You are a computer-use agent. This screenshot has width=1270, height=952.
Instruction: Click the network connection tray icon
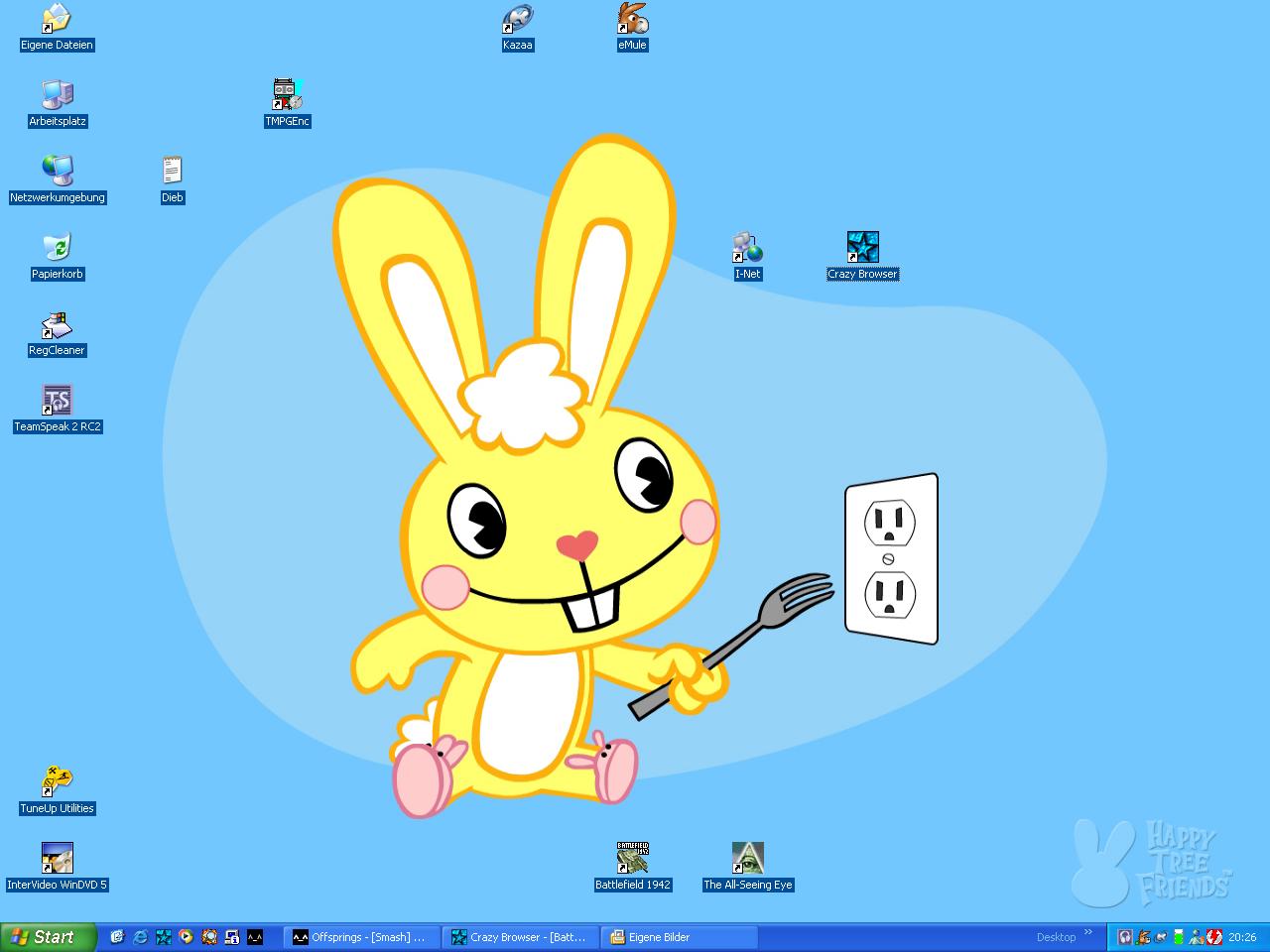coord(1161,937)
